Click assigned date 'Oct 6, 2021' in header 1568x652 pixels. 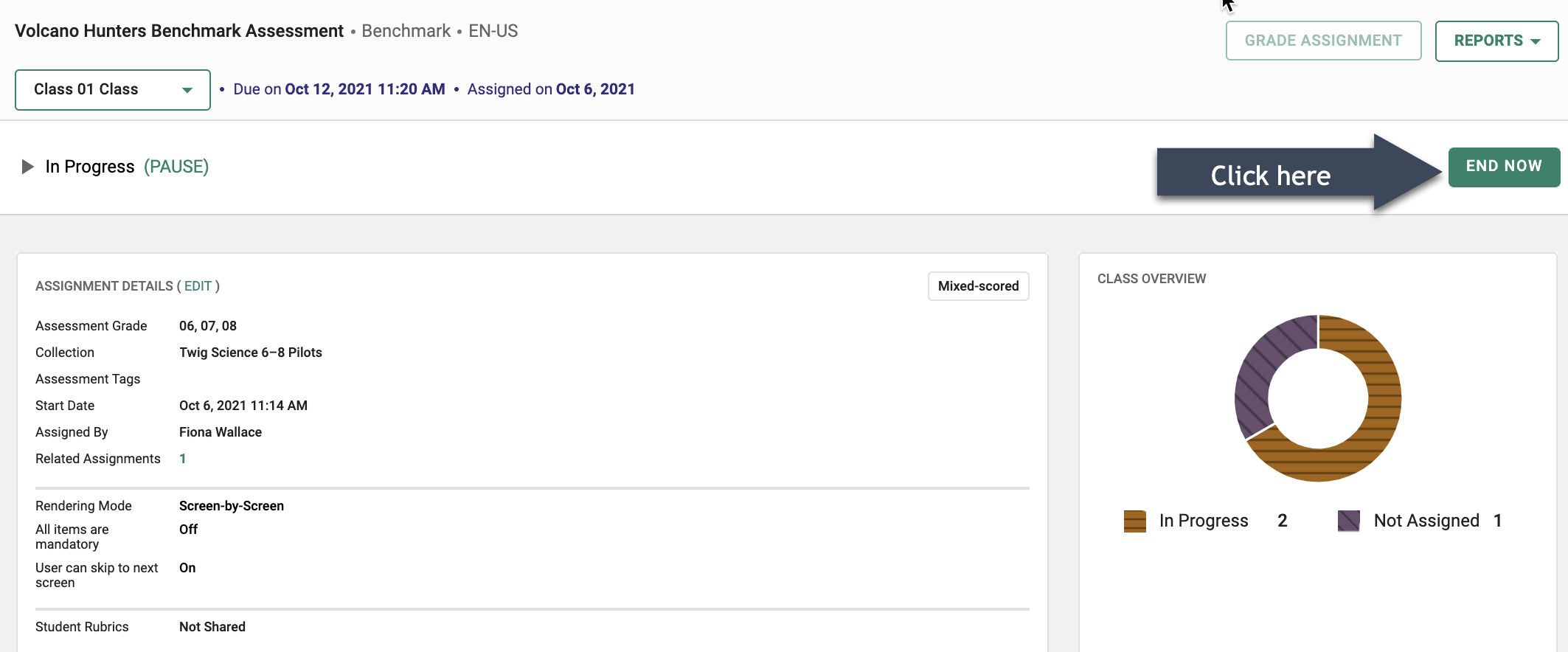(x=595, y=89)
